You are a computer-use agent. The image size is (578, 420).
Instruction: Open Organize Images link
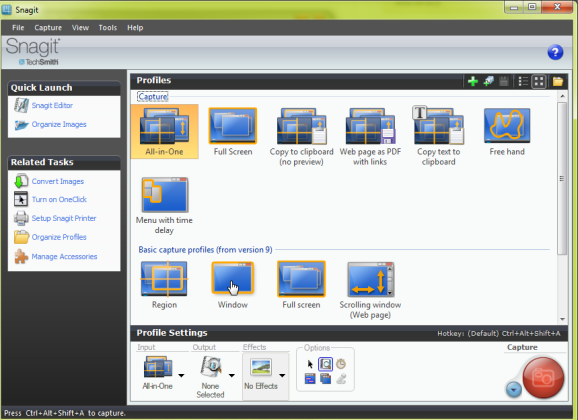[x=59, y=124]
